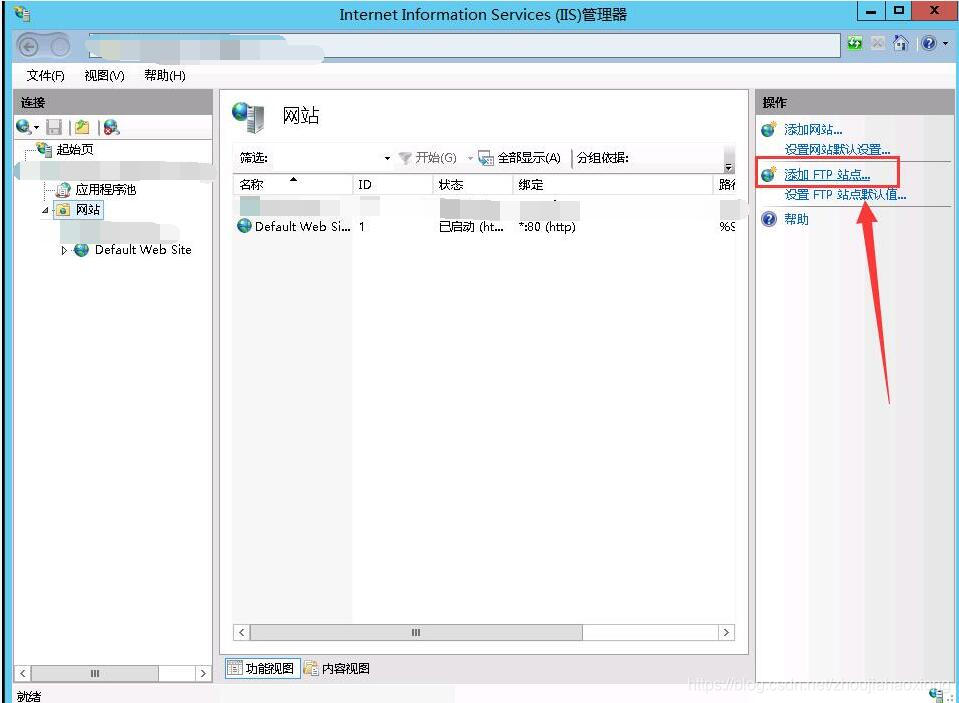The image size is (959, 703).
Task: Open the 文件(F) menu
Action: pos(45,75)
